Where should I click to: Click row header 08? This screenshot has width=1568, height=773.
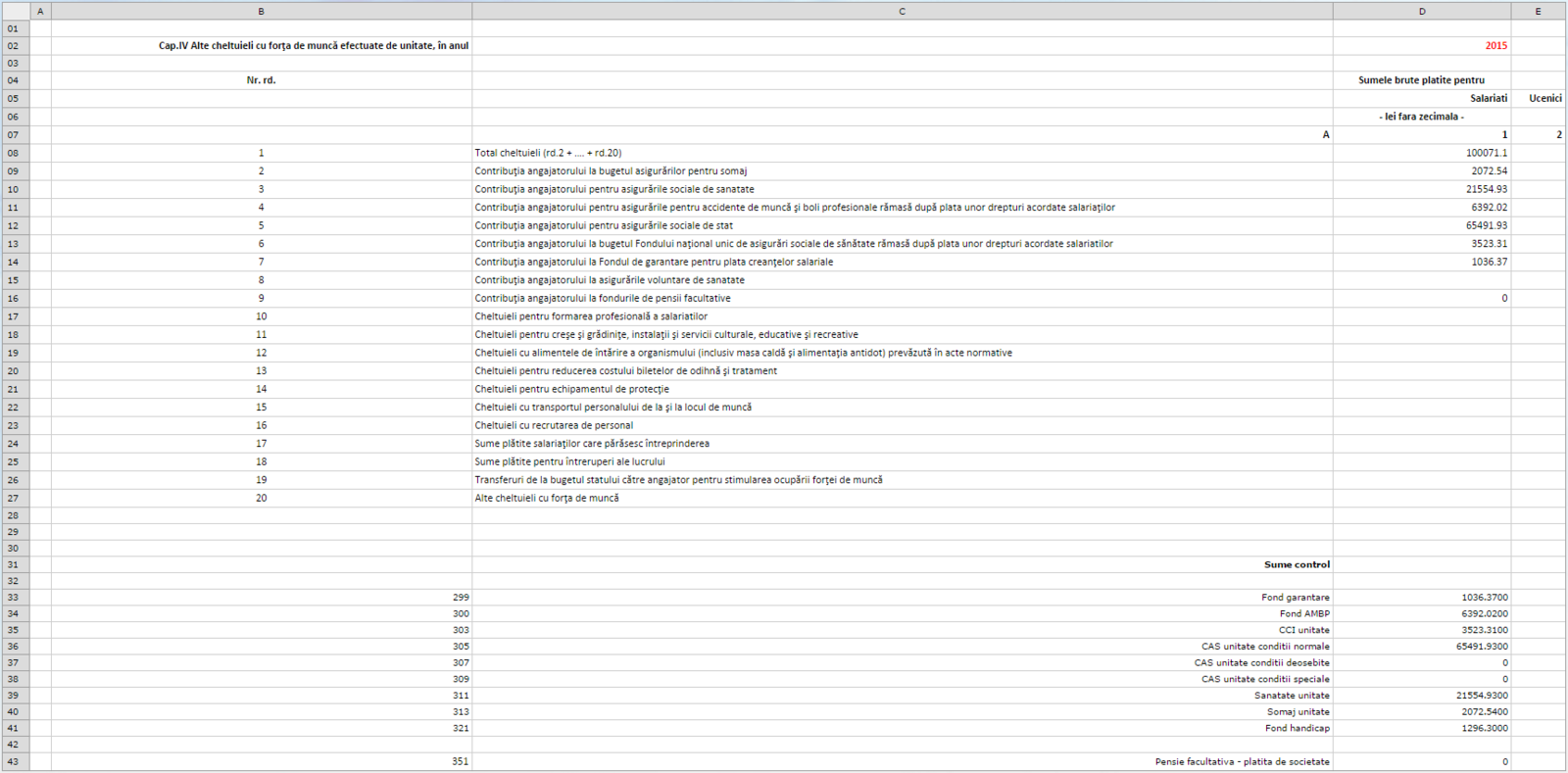13,153
